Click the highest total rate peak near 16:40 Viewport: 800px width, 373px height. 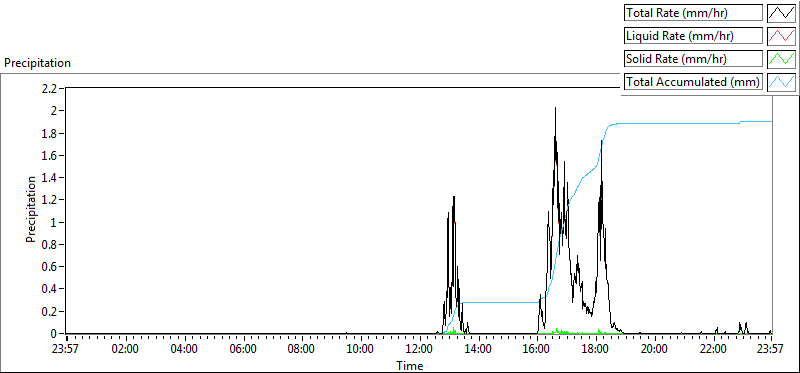555,109
